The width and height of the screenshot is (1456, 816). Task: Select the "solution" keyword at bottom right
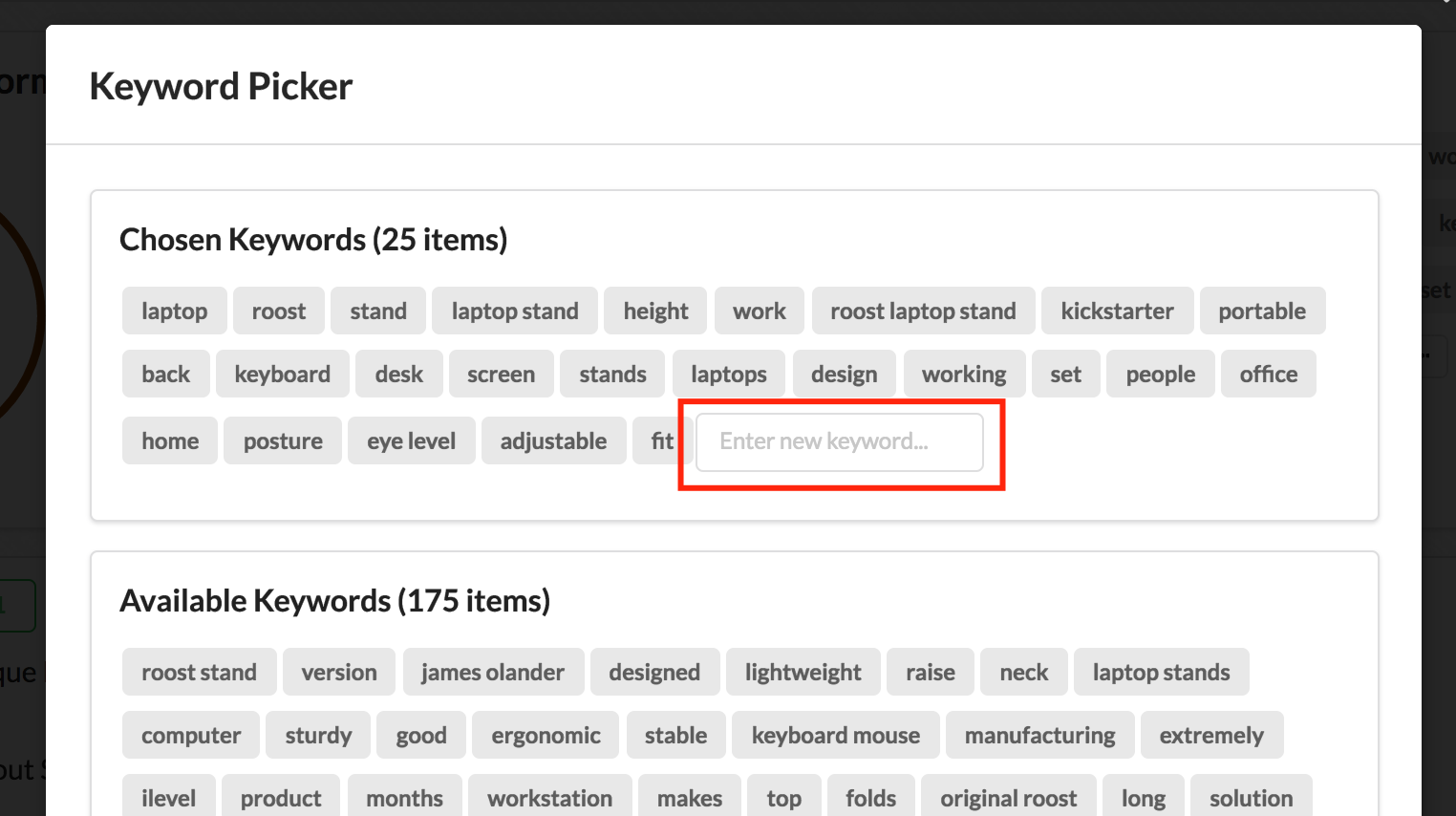click(1251, 798)
